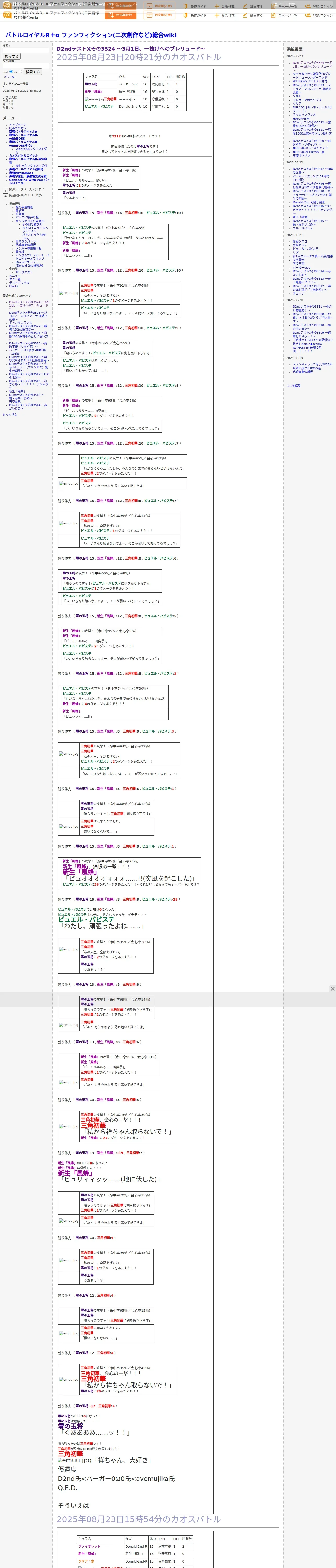Select the "and" search radio option
The height and width of the screenshot is (1568, 336).
tap(11, 71)
